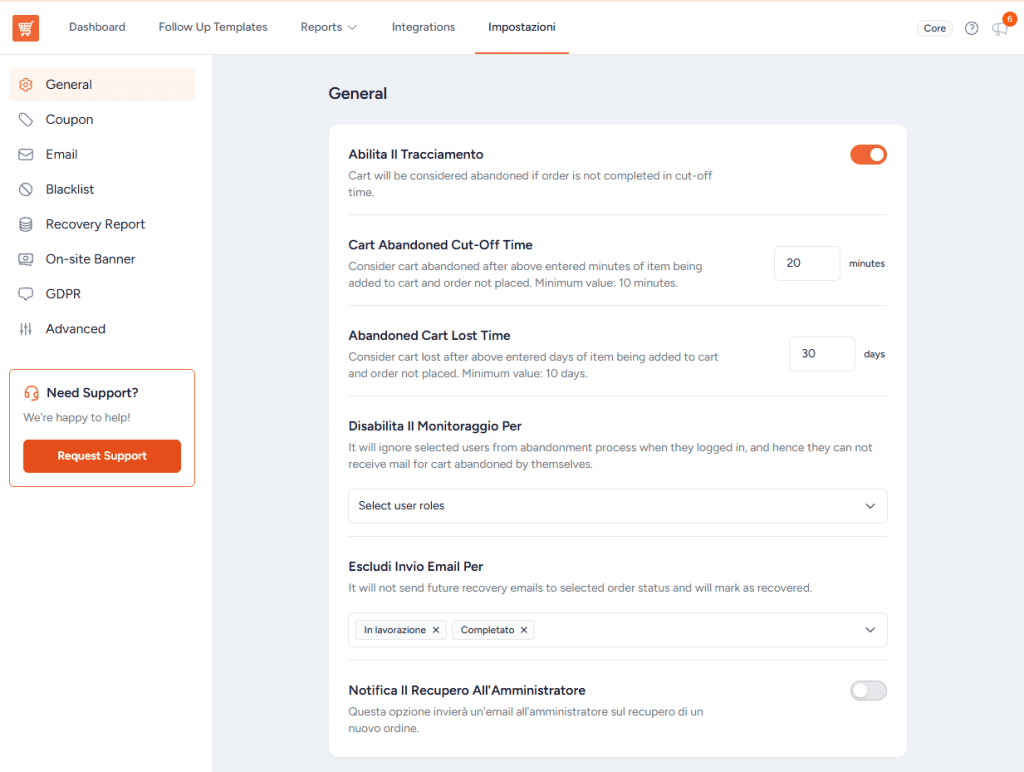Open GDPR settings in sidebar
The width and height of the screenshot is (1024, 772).
click(102, 294)
